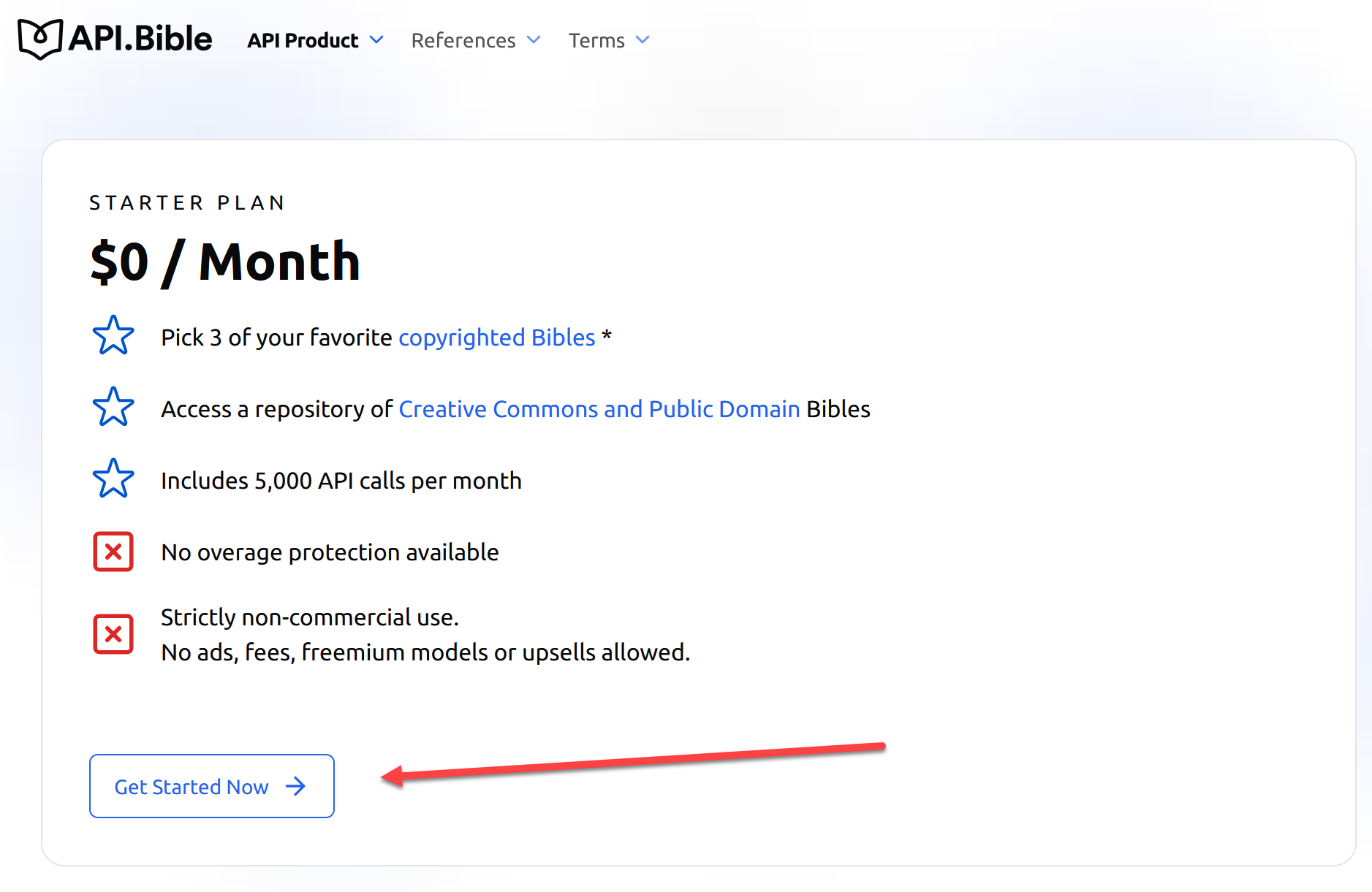Screen dimensions: 1372x892
Task: Follow the copyrighted Bibles link
Action: click(496, 338)
